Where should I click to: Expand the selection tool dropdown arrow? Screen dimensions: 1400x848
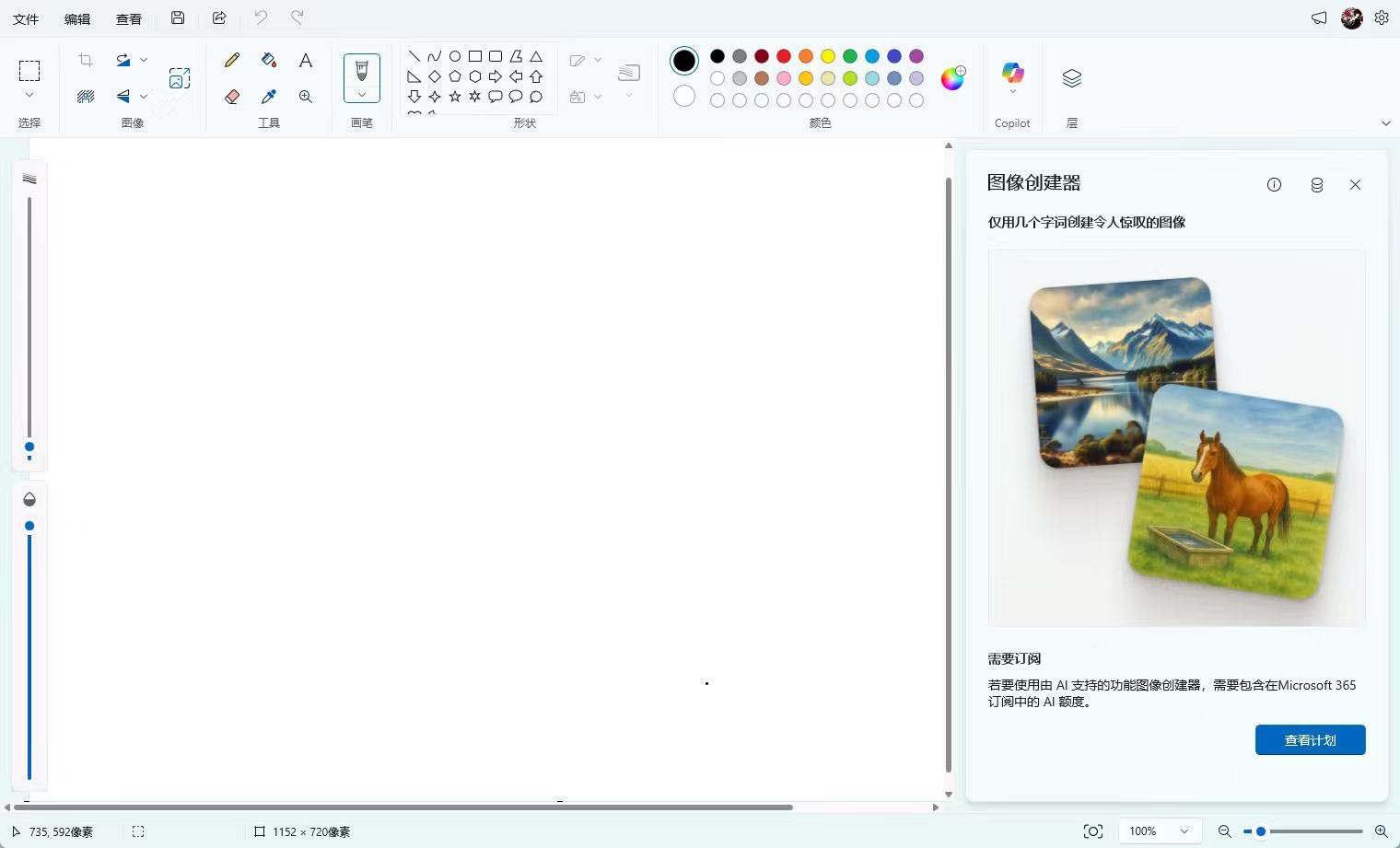(x=29, y=95)
